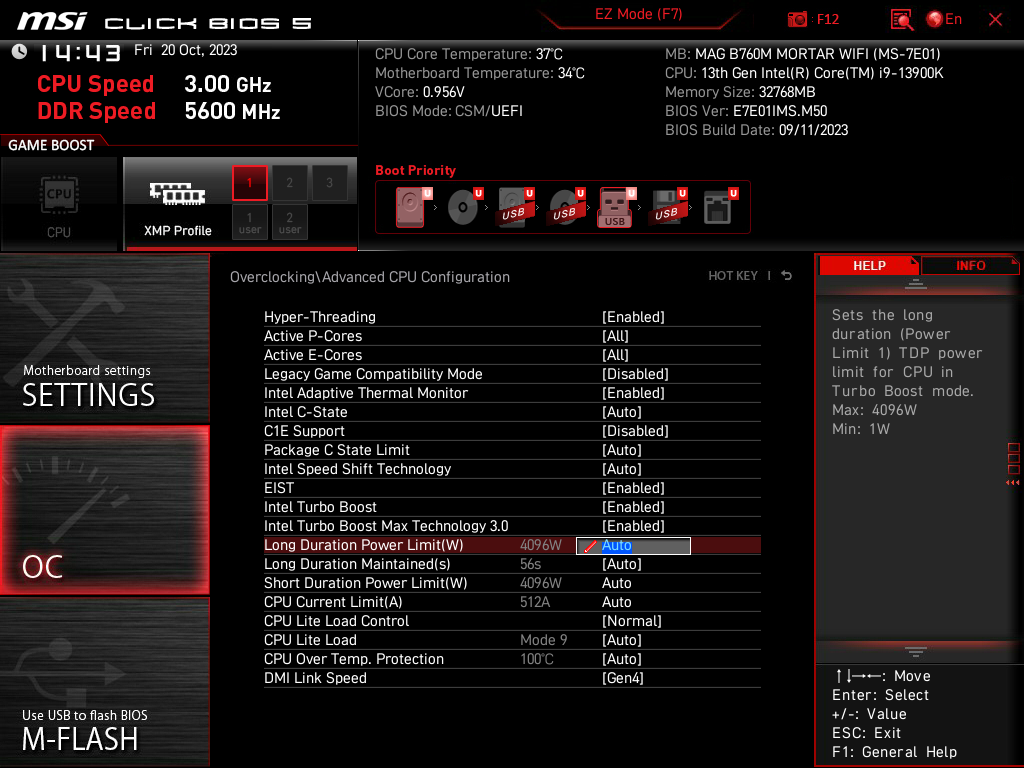Viewport: 1024px width, 768px height.
Task: Close the BIOS with the red X
Action: 995,20
